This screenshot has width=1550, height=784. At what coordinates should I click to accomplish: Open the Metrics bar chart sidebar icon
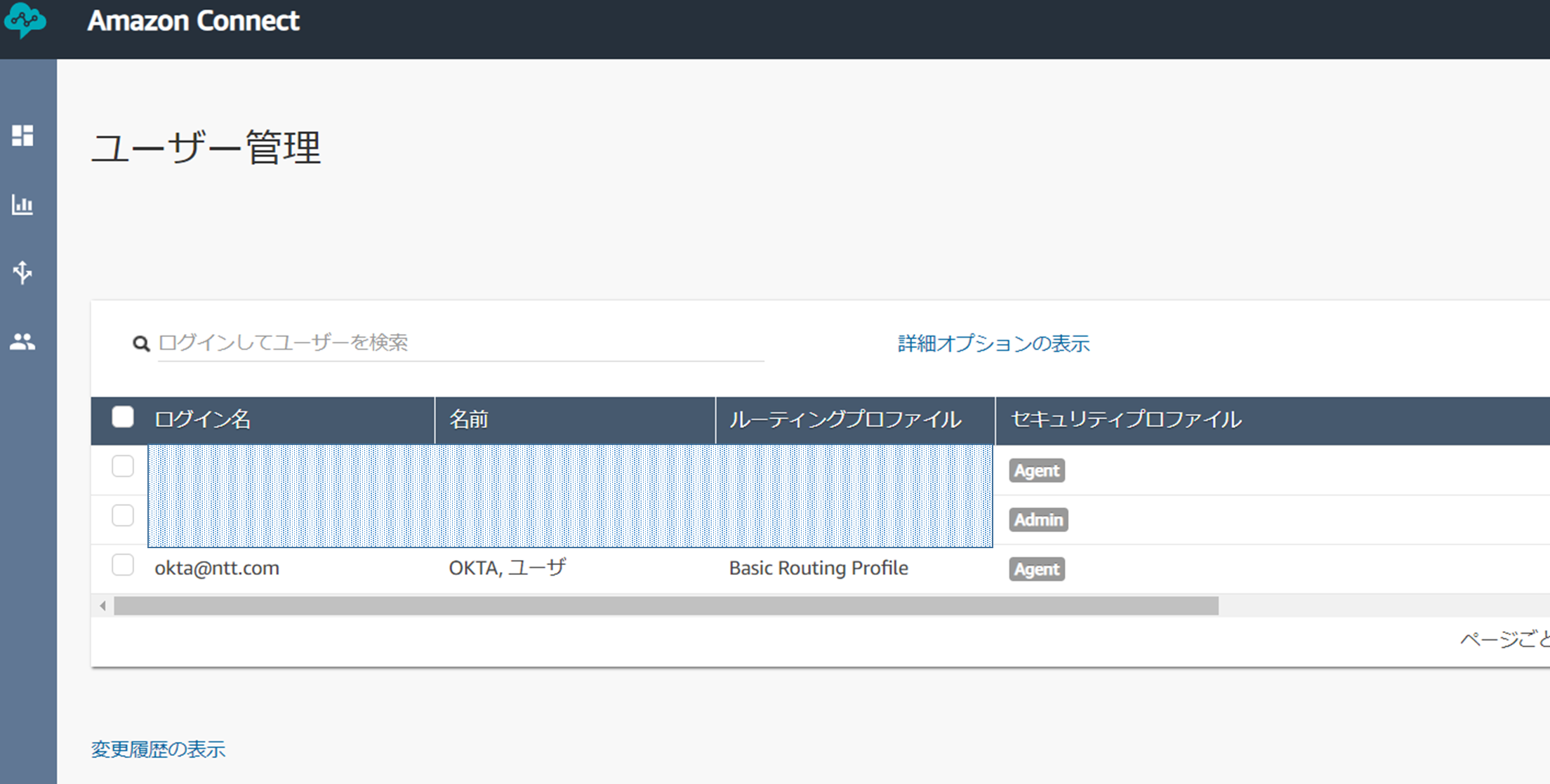(x=22, y=204)
